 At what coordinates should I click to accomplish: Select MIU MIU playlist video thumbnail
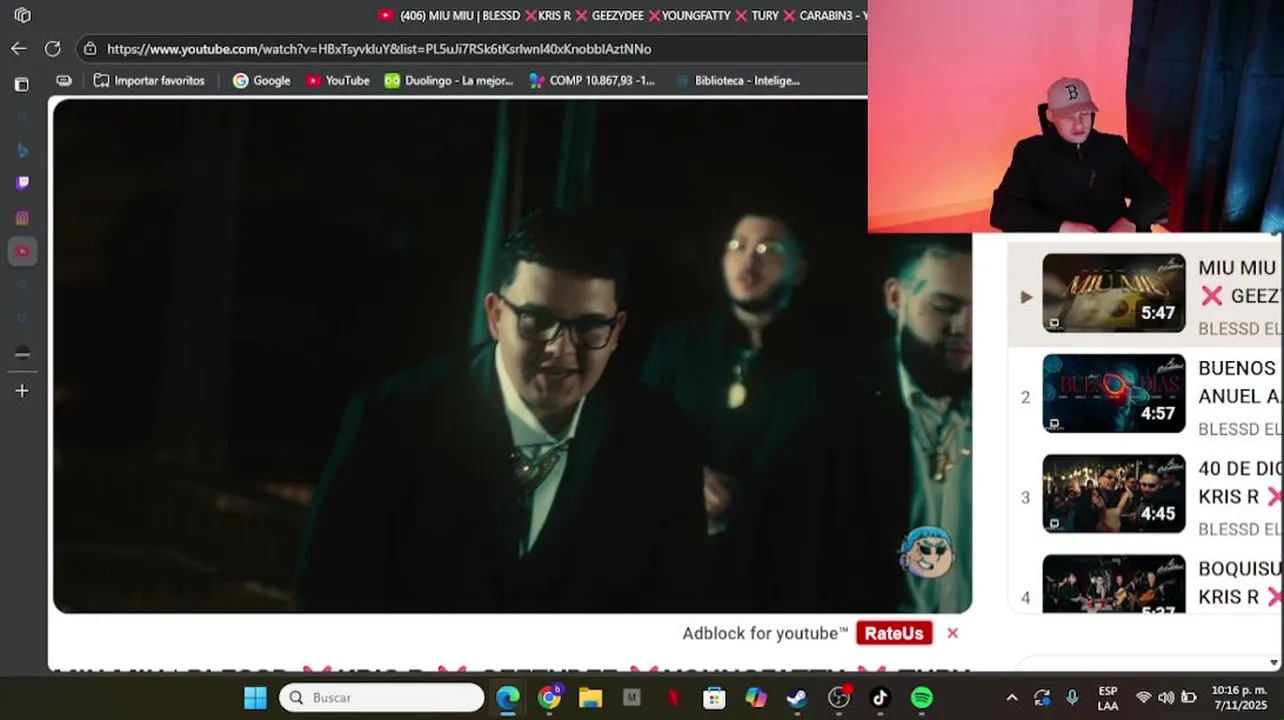(1113, 293)
